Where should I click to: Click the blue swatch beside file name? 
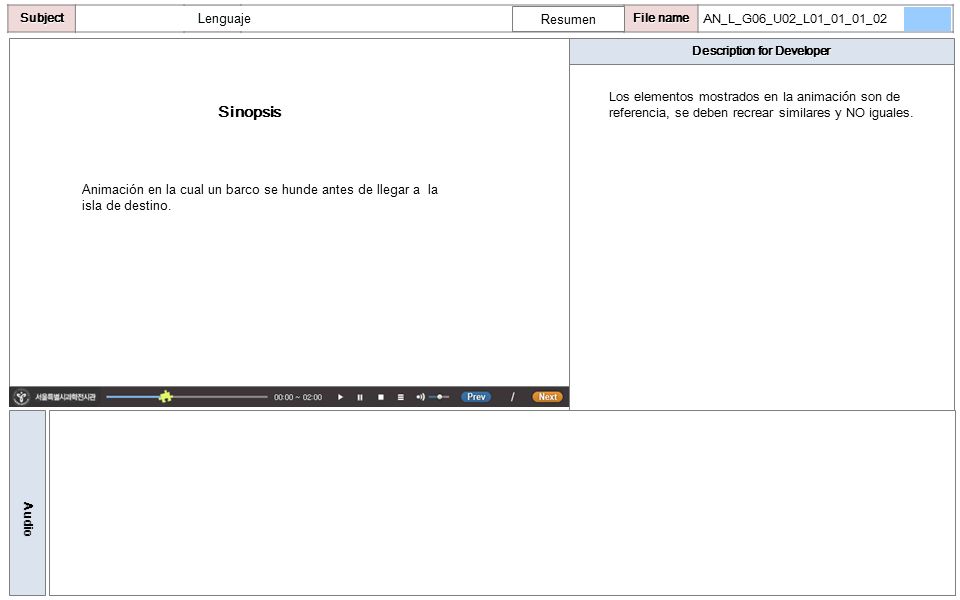click(x=928, y=19)
